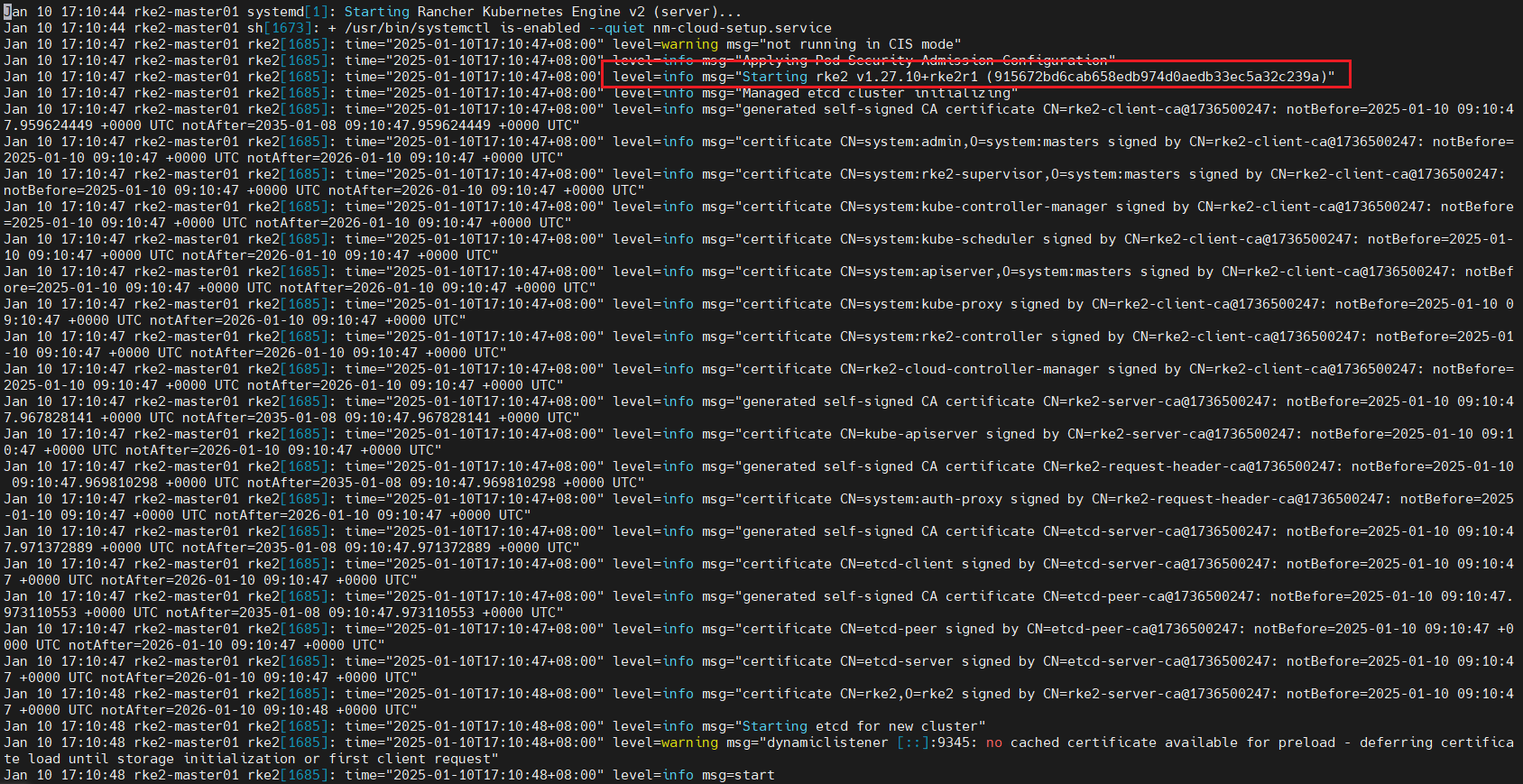Click "level=warning" on the dynamiclistener line
The width and height of the screenshot is (1523, 784).
666,742
